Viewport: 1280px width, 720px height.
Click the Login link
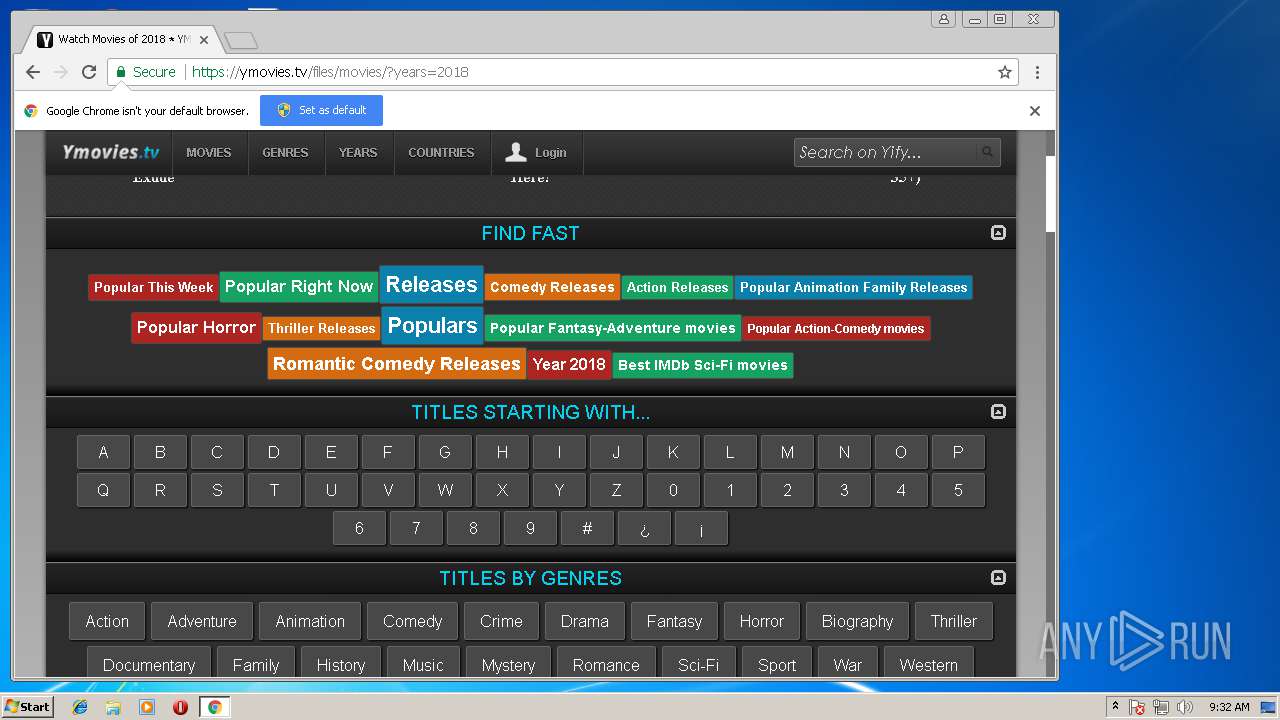[550, 152]
